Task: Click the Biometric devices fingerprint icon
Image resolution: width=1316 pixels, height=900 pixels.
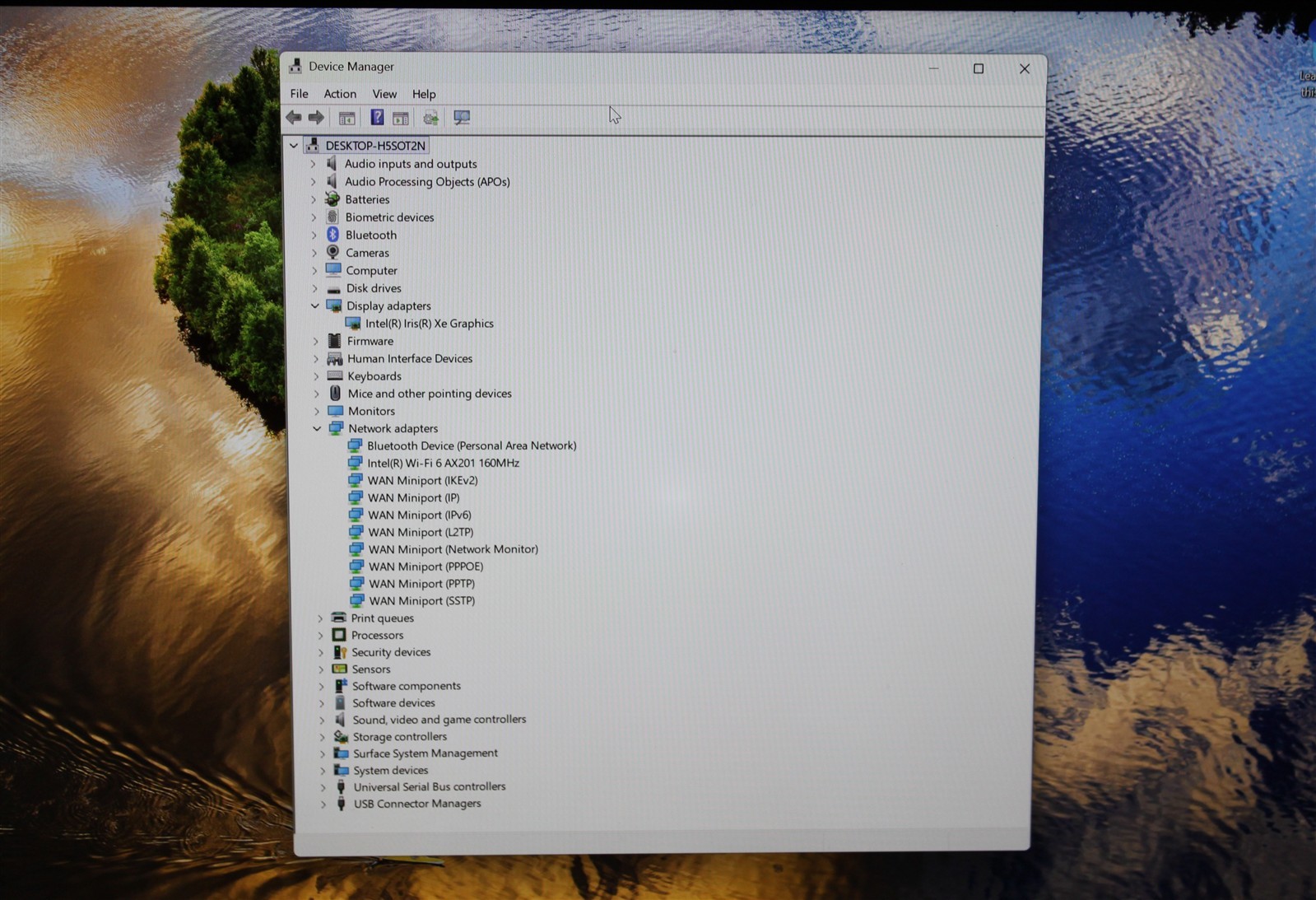Action: 332,217
